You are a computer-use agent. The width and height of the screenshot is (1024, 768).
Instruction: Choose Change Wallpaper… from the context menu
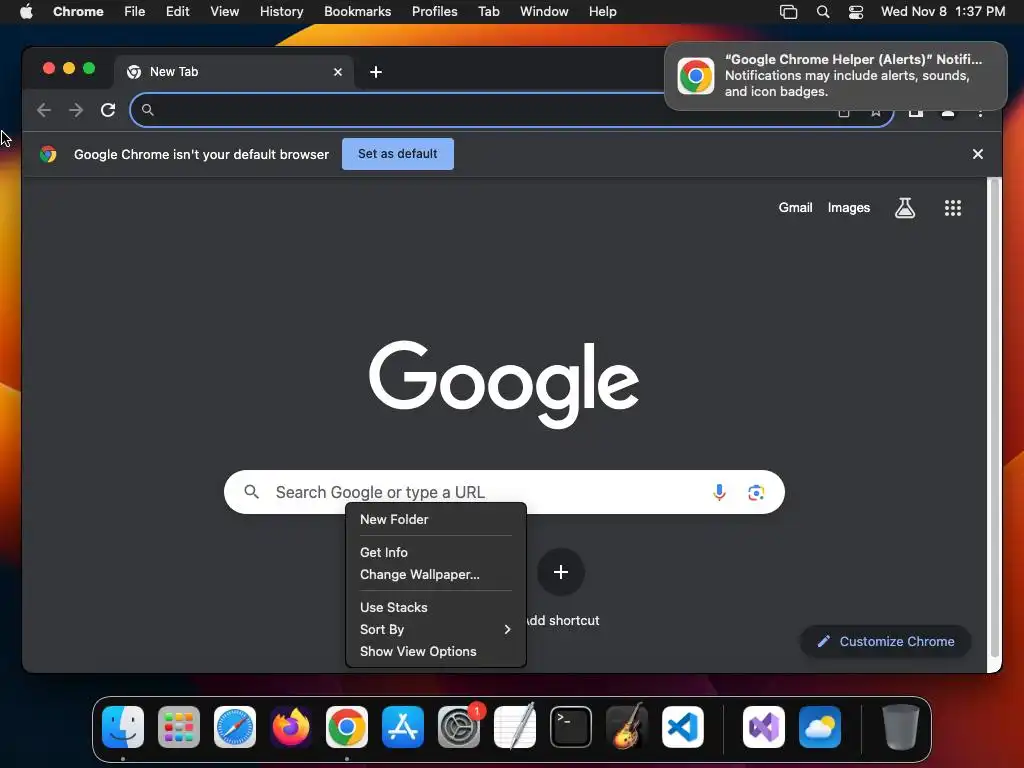tap(436, 575)
